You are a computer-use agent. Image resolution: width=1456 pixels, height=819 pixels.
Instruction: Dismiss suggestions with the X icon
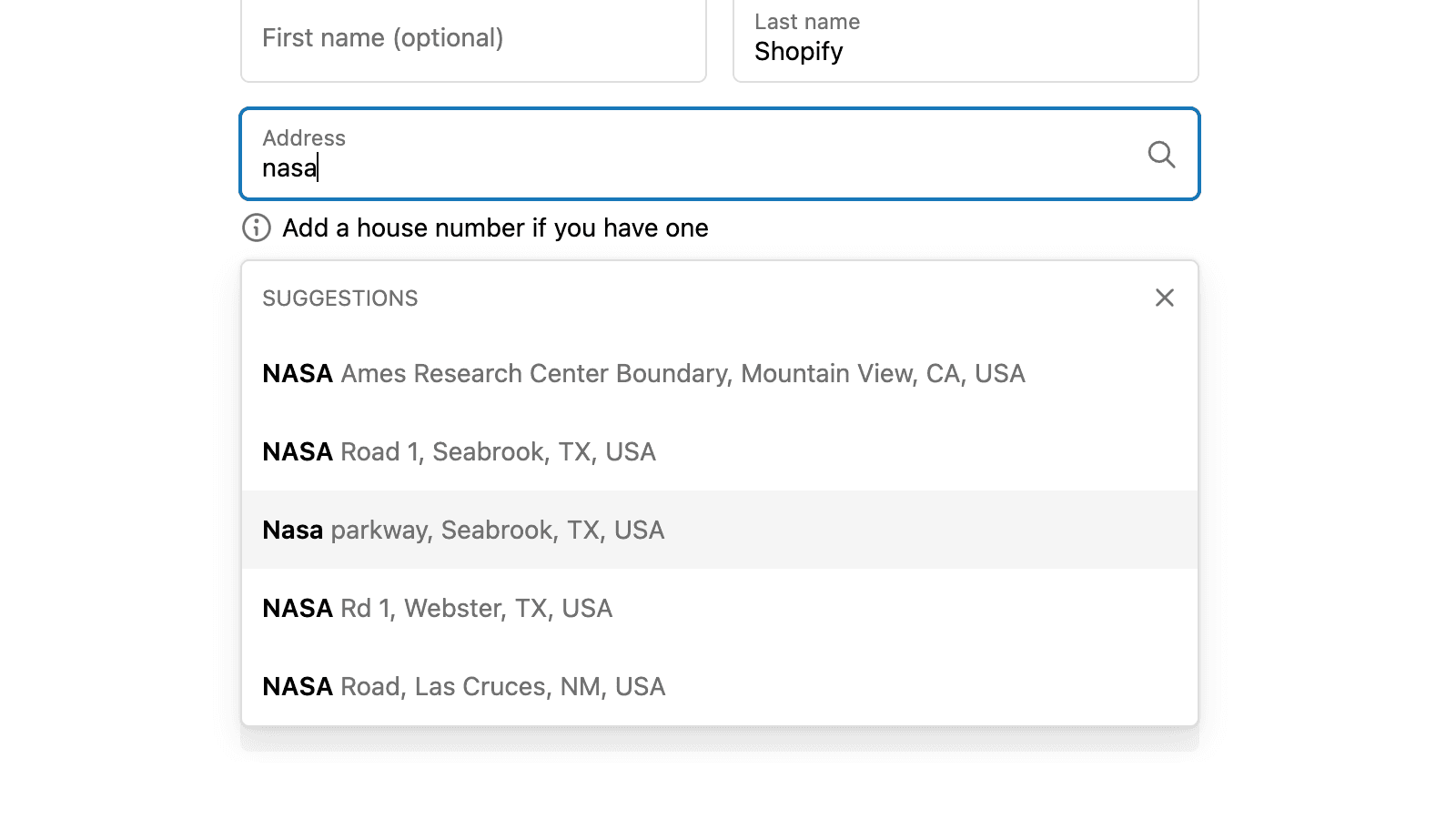(1164, 298)
